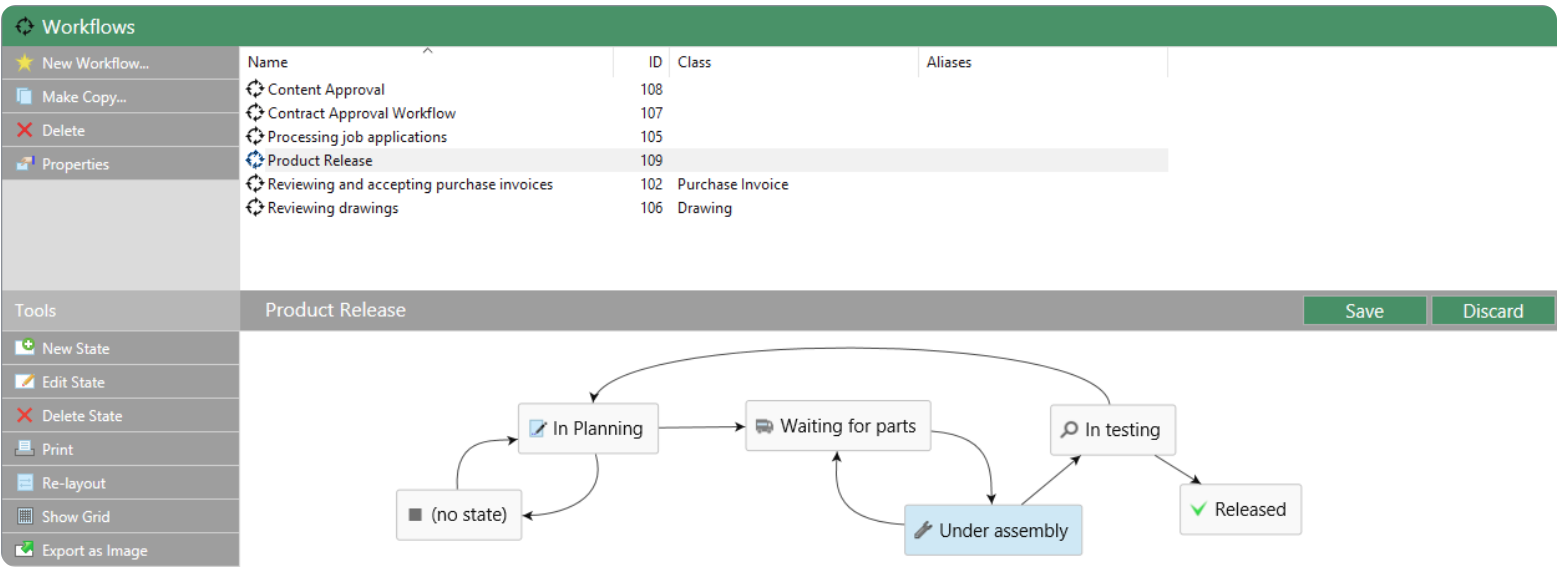This screenshot has height=568, width=1559.
Task: Click the Delete State icon
Action: [25, 416]
